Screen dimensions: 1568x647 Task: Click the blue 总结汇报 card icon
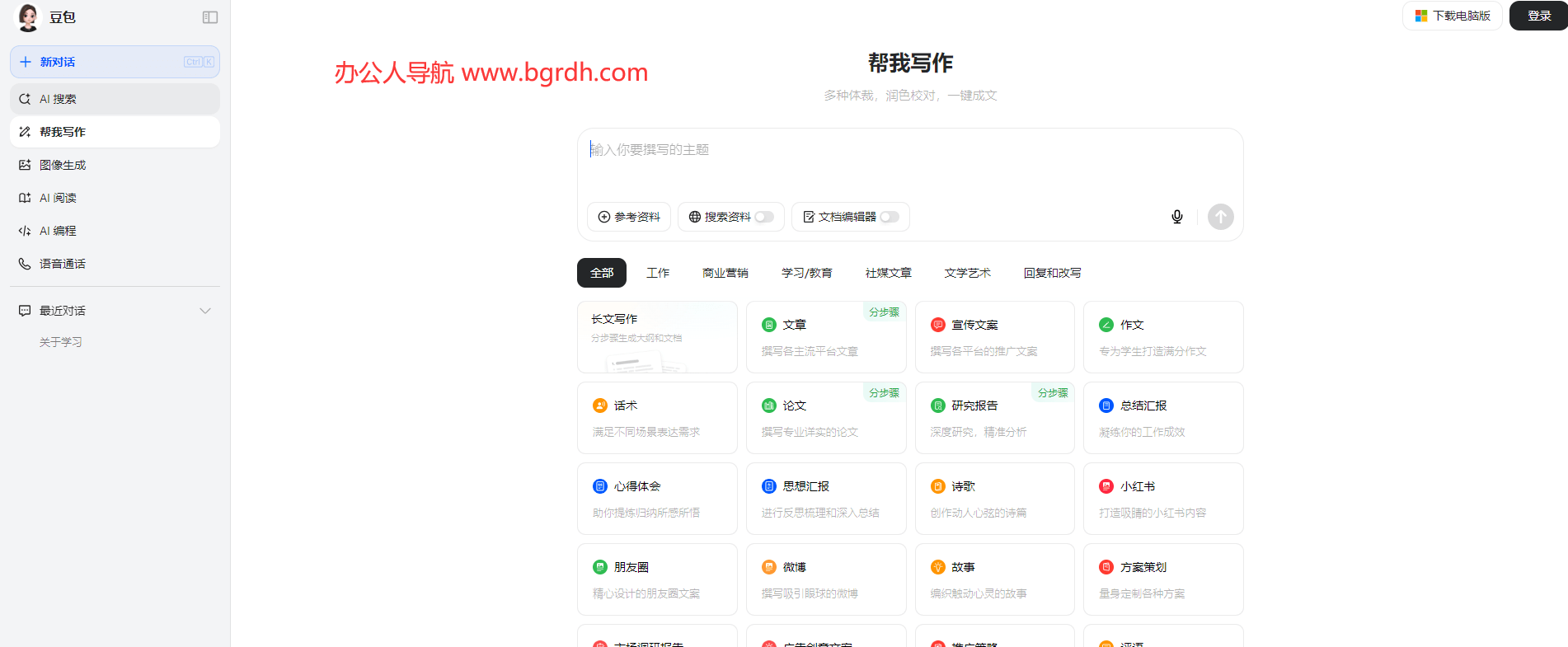(1106, 406)
